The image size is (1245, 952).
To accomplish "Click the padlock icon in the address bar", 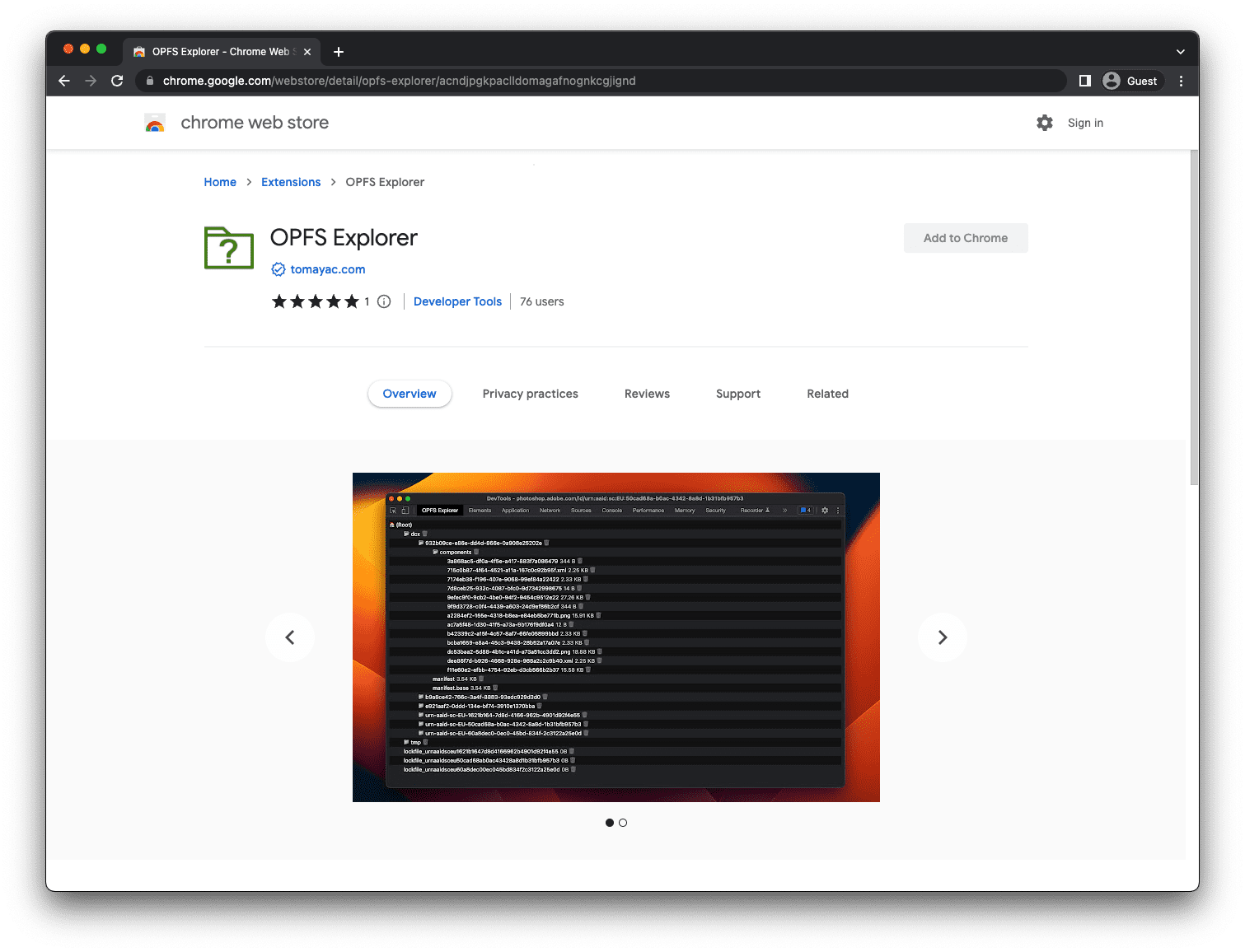I will click(x=149, y=81).
